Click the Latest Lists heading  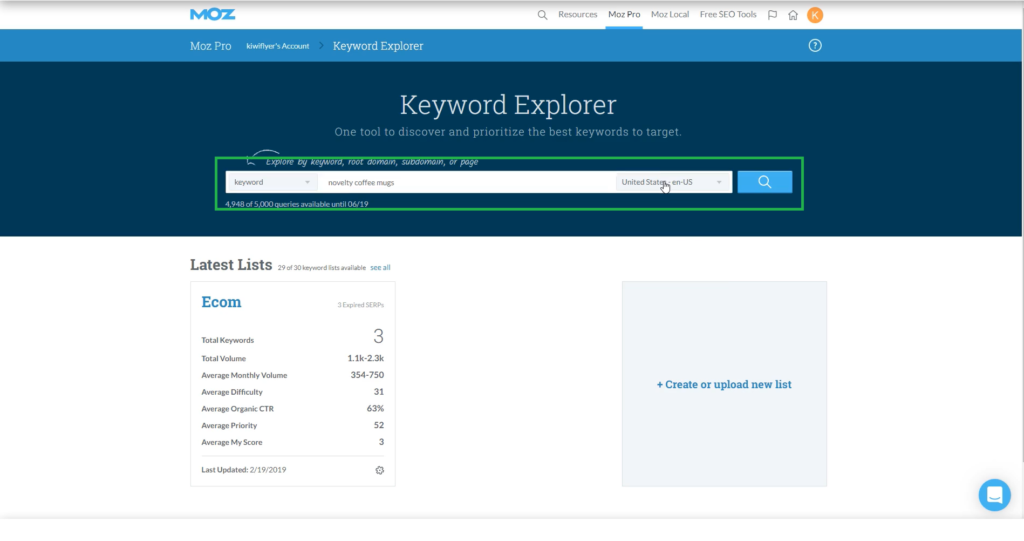[x=231, y=265]
